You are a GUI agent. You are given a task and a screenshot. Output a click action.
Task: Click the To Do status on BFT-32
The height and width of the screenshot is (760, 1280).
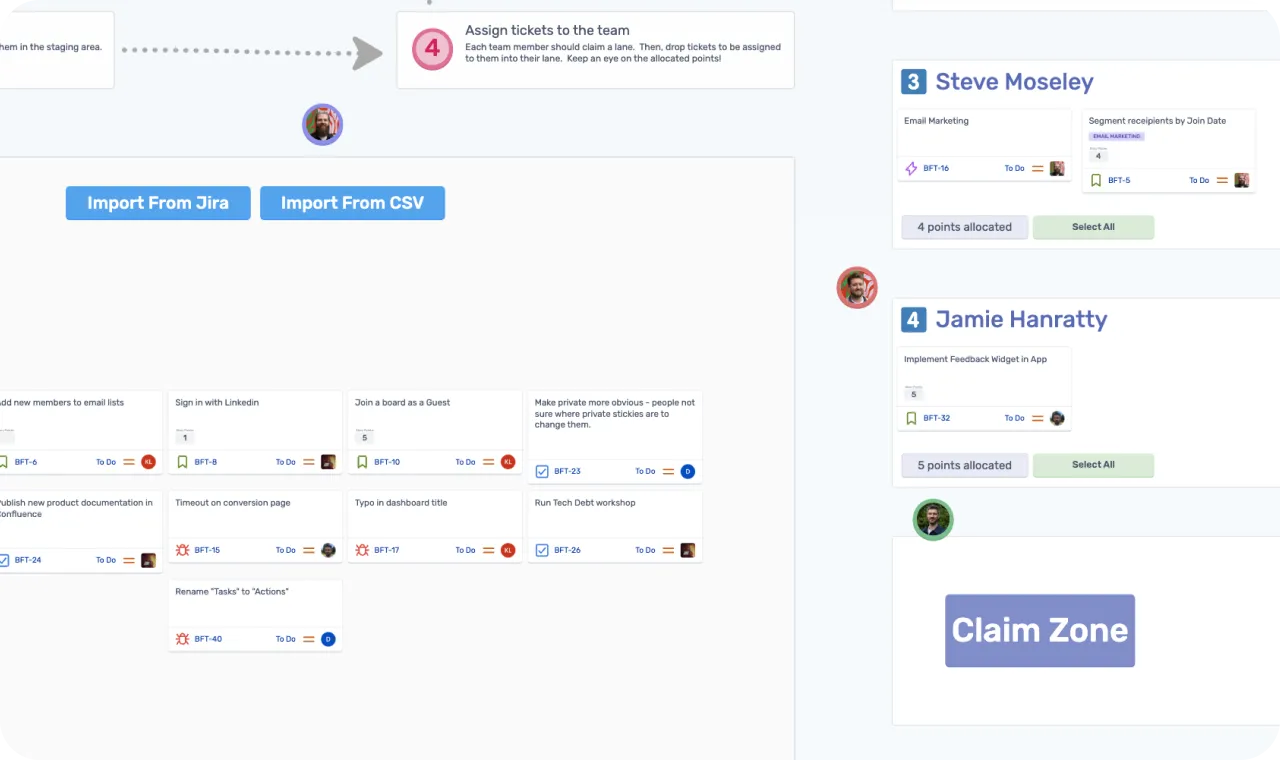(1014, 418)
